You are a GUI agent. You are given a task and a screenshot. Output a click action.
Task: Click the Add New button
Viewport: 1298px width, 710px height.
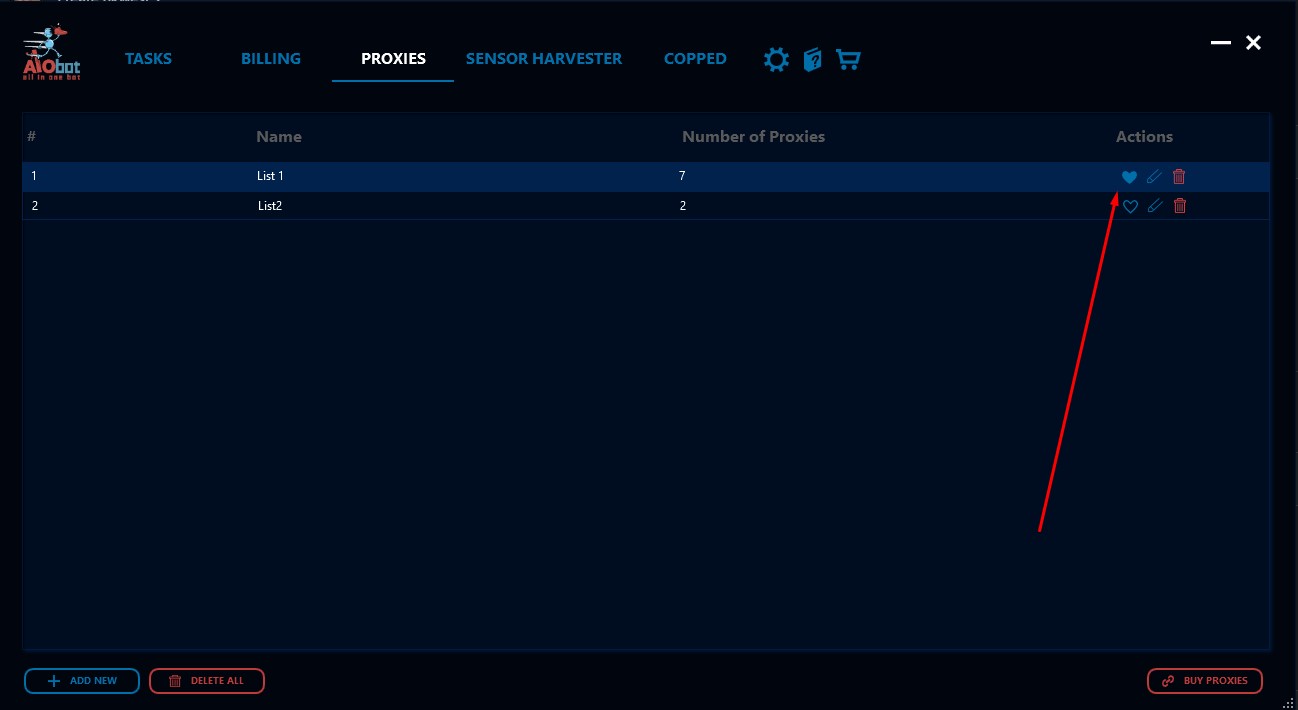pyautogui.click(x=82, y=681)
